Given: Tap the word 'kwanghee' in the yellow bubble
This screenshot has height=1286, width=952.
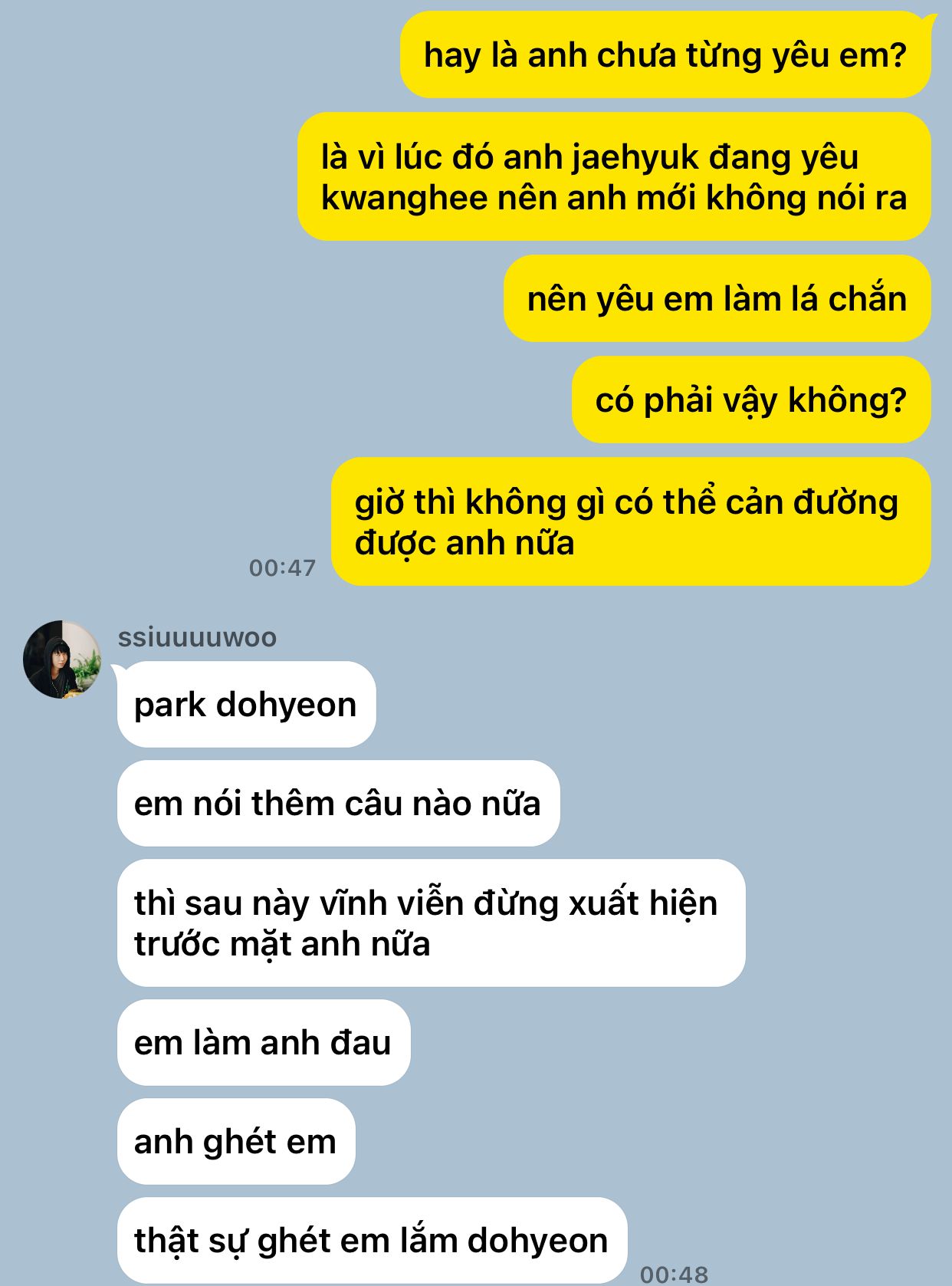Looking at the screenshot, I should [x=404, y=199].
